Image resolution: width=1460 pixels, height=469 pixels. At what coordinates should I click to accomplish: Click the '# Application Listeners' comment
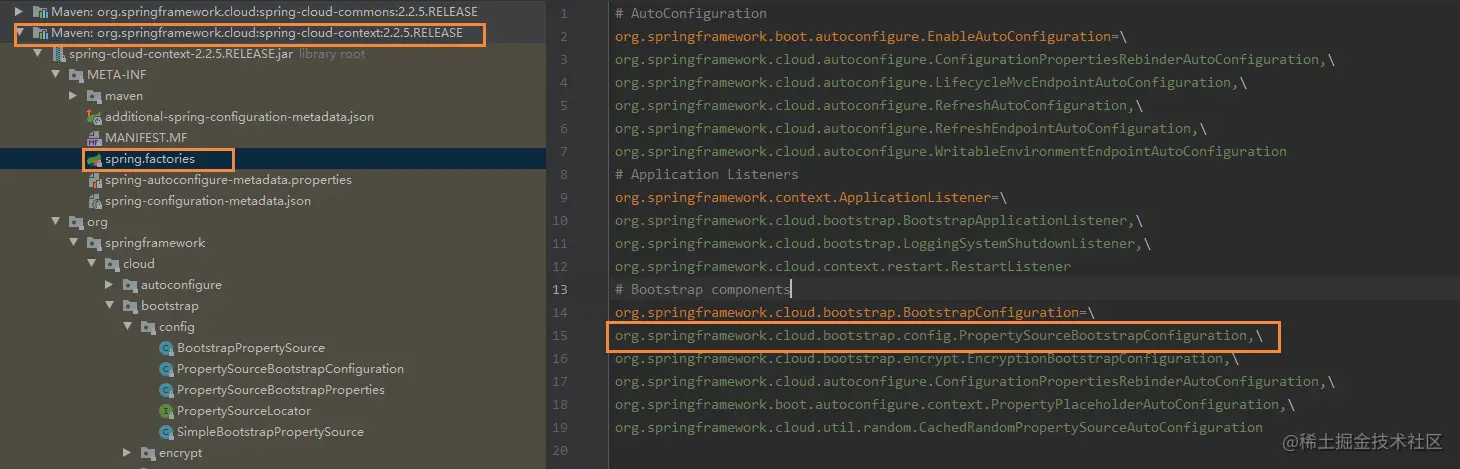707,175
